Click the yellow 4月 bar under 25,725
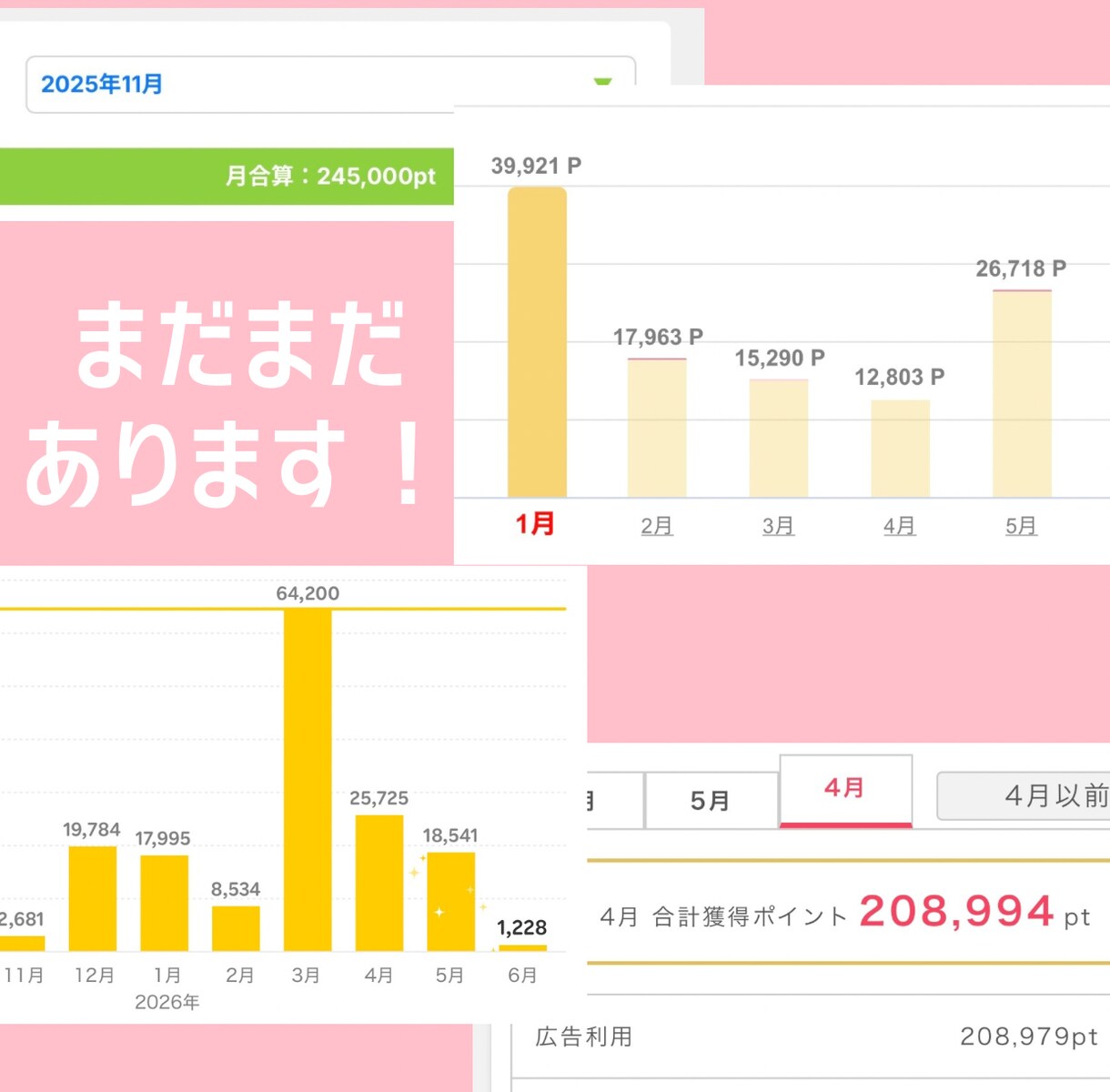The width and height of the screenshot is (1110, 1092). [379, 883]
